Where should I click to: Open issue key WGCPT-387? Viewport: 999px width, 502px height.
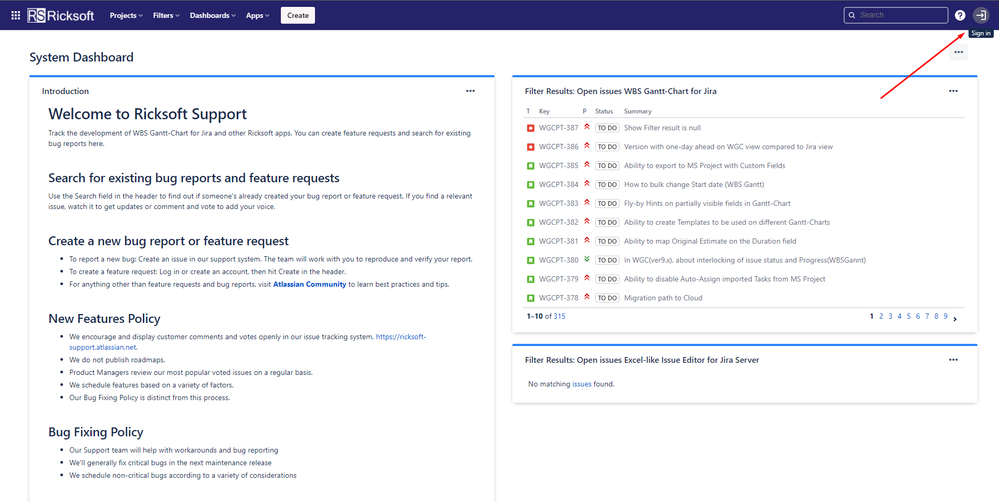coord(559,128)
